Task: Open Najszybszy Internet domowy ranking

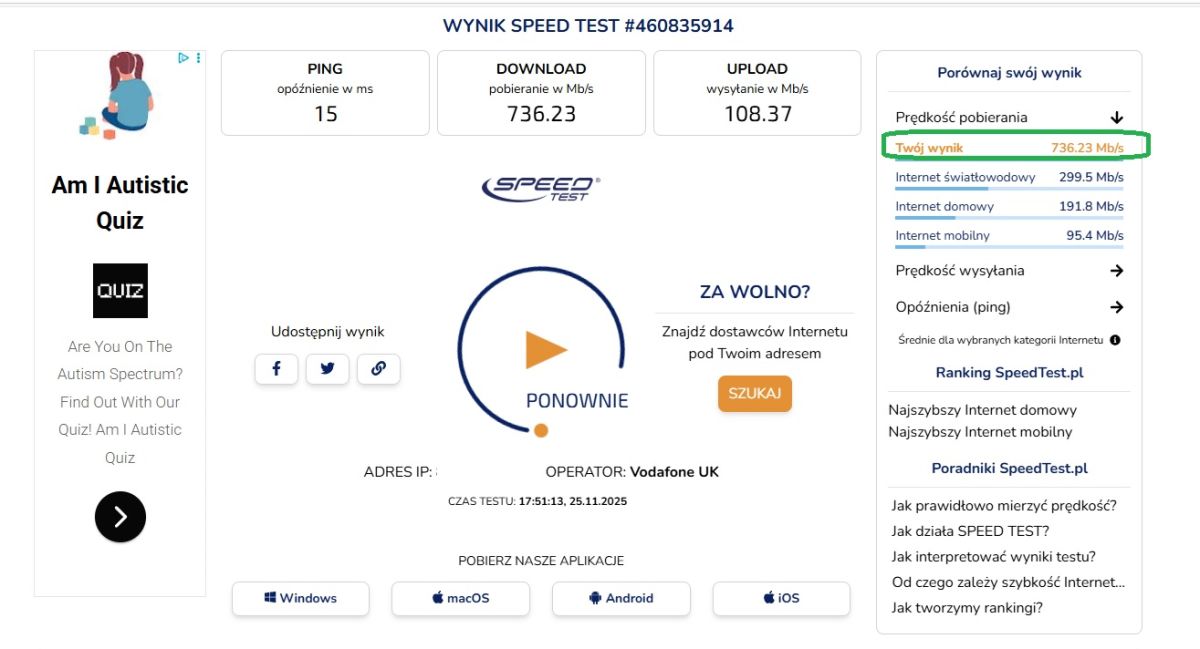Action: (x=982, y=410)
